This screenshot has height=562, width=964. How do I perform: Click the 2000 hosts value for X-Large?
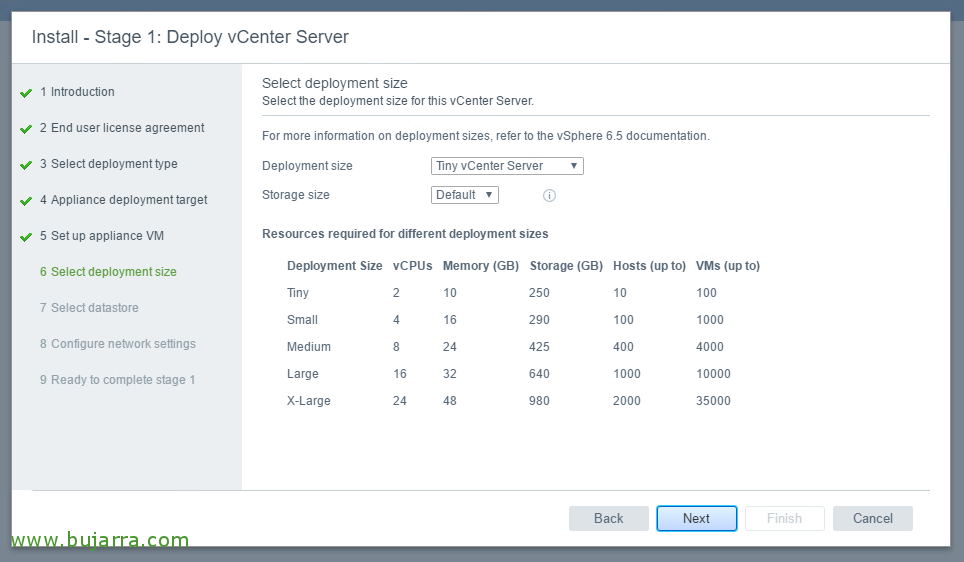(626, 401)
